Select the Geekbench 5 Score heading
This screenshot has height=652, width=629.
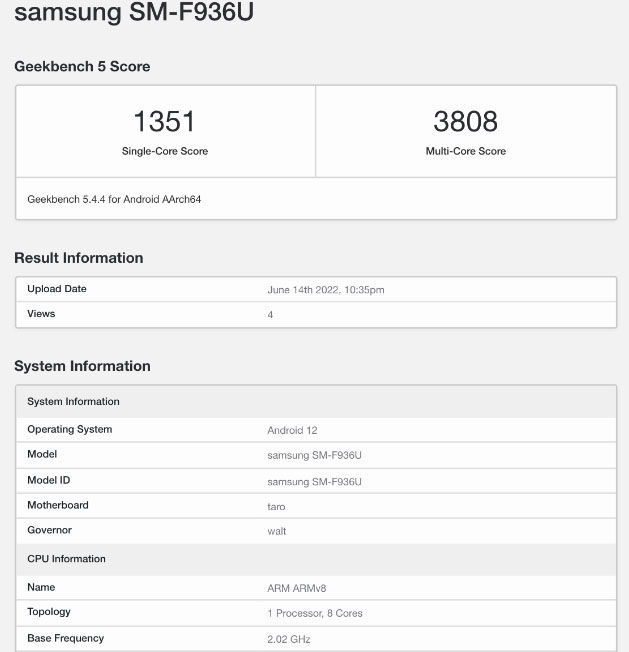coord(82,67)
